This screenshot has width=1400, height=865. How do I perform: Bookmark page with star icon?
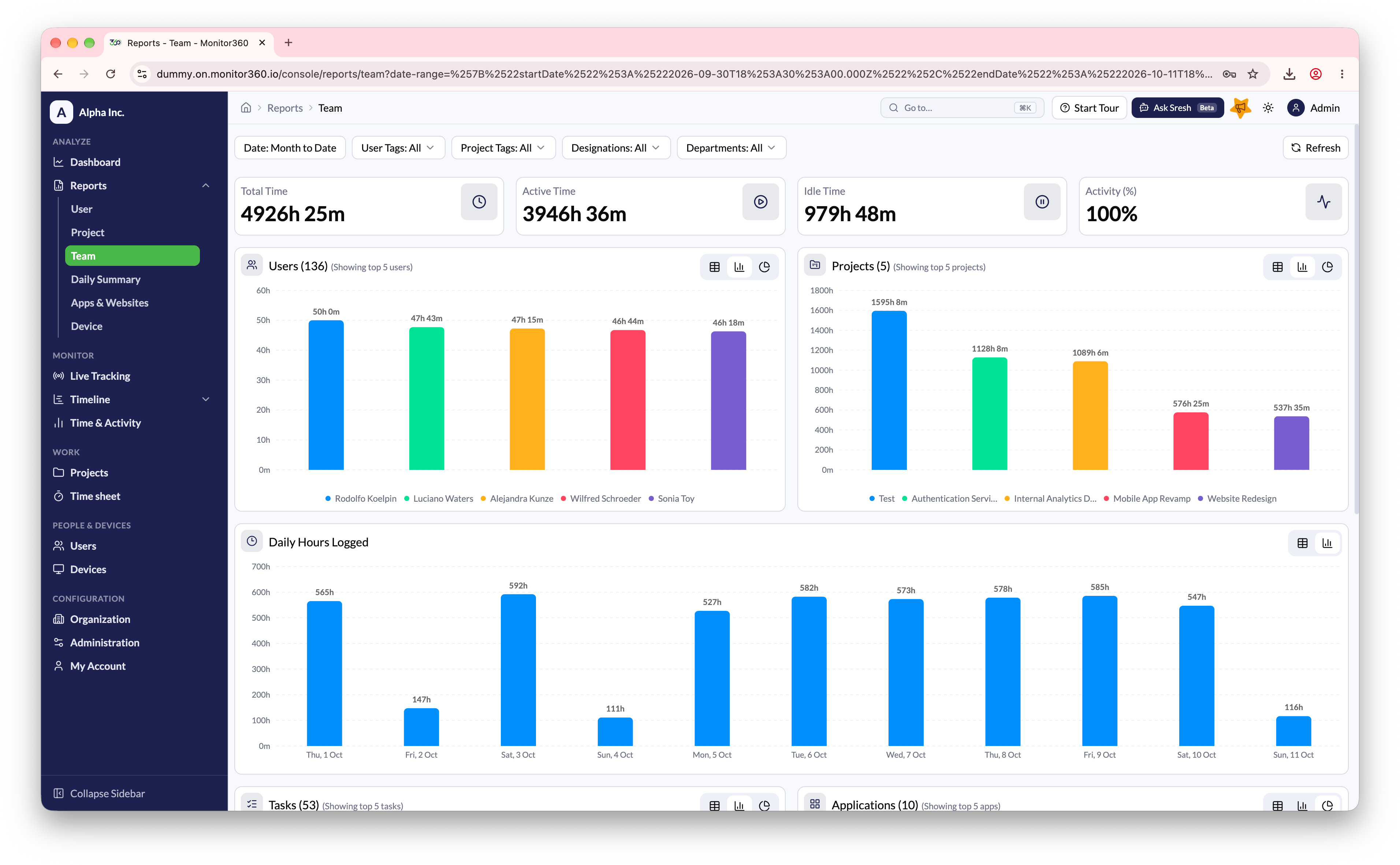[x=1252, y=74]
